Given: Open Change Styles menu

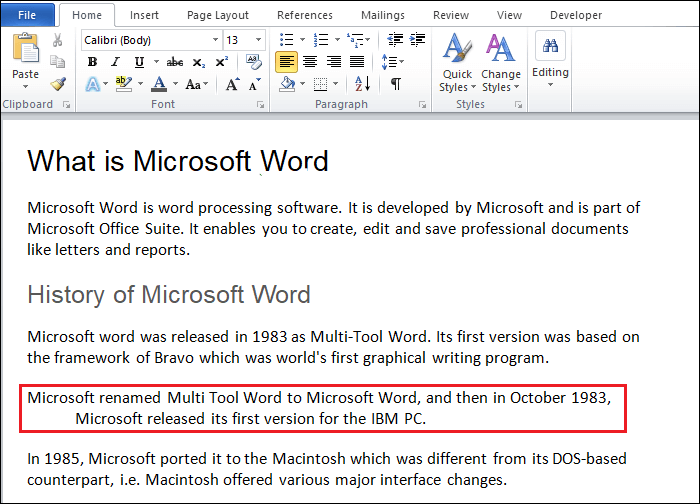Looking at the screenshot, I should click(500, 62).
